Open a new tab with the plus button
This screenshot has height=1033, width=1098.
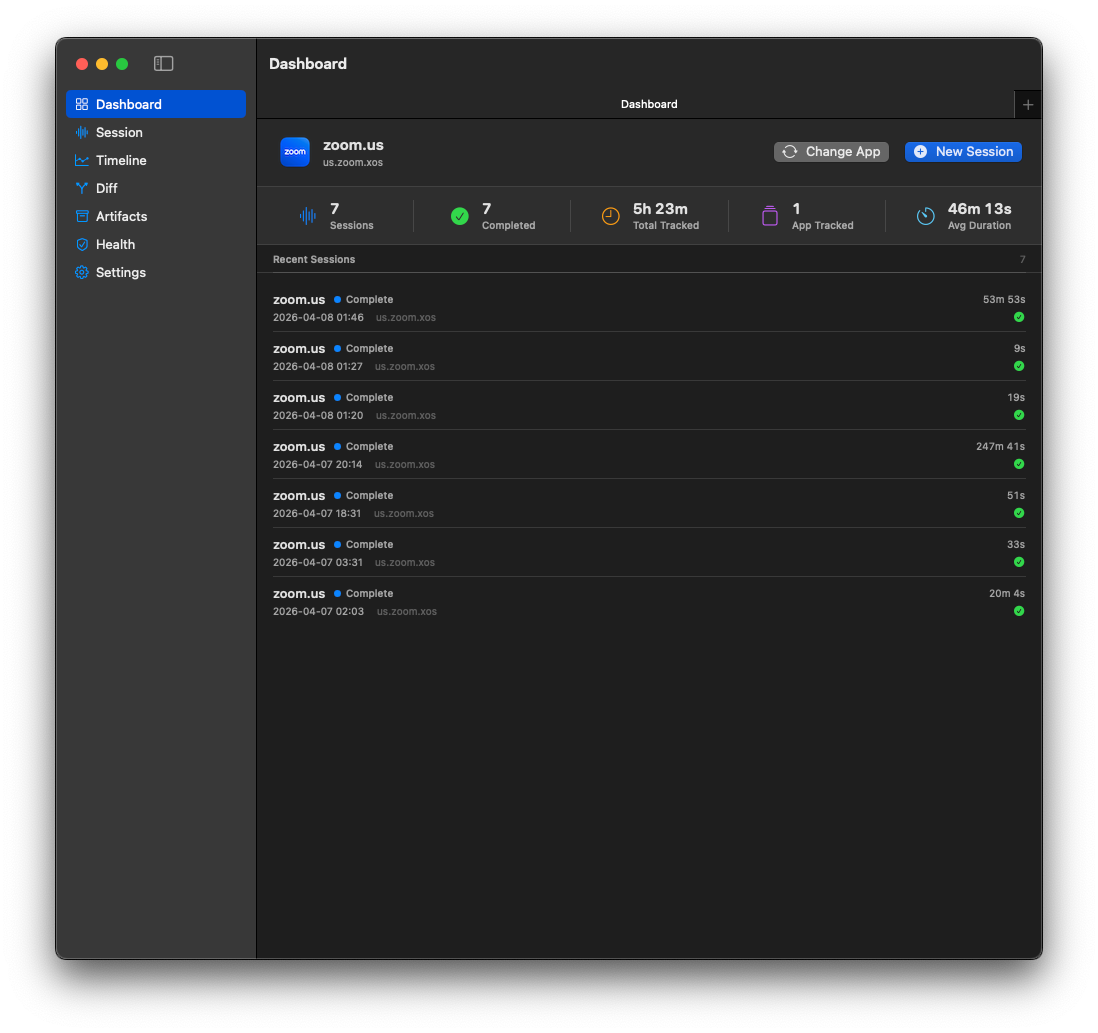pyautogui.click(x=1028, y=104)
